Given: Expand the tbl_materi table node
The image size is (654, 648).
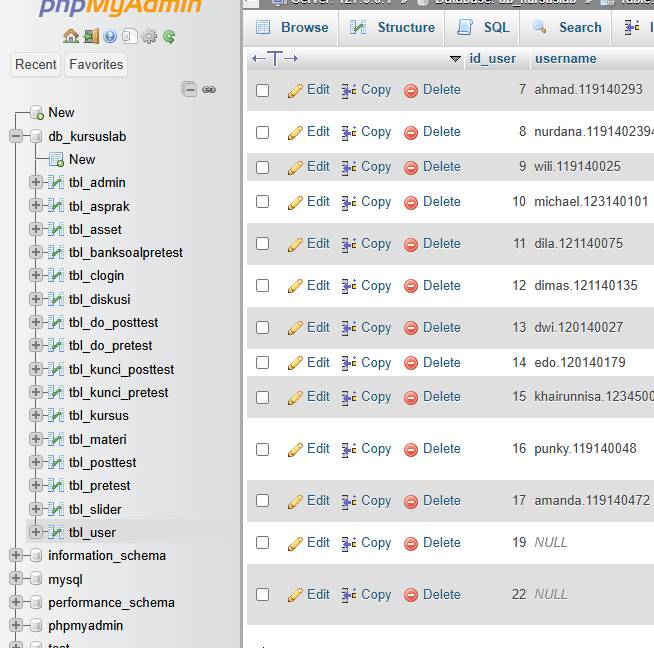Looking at the screenshot, I should pyautogui.click(x=36, y=439).
